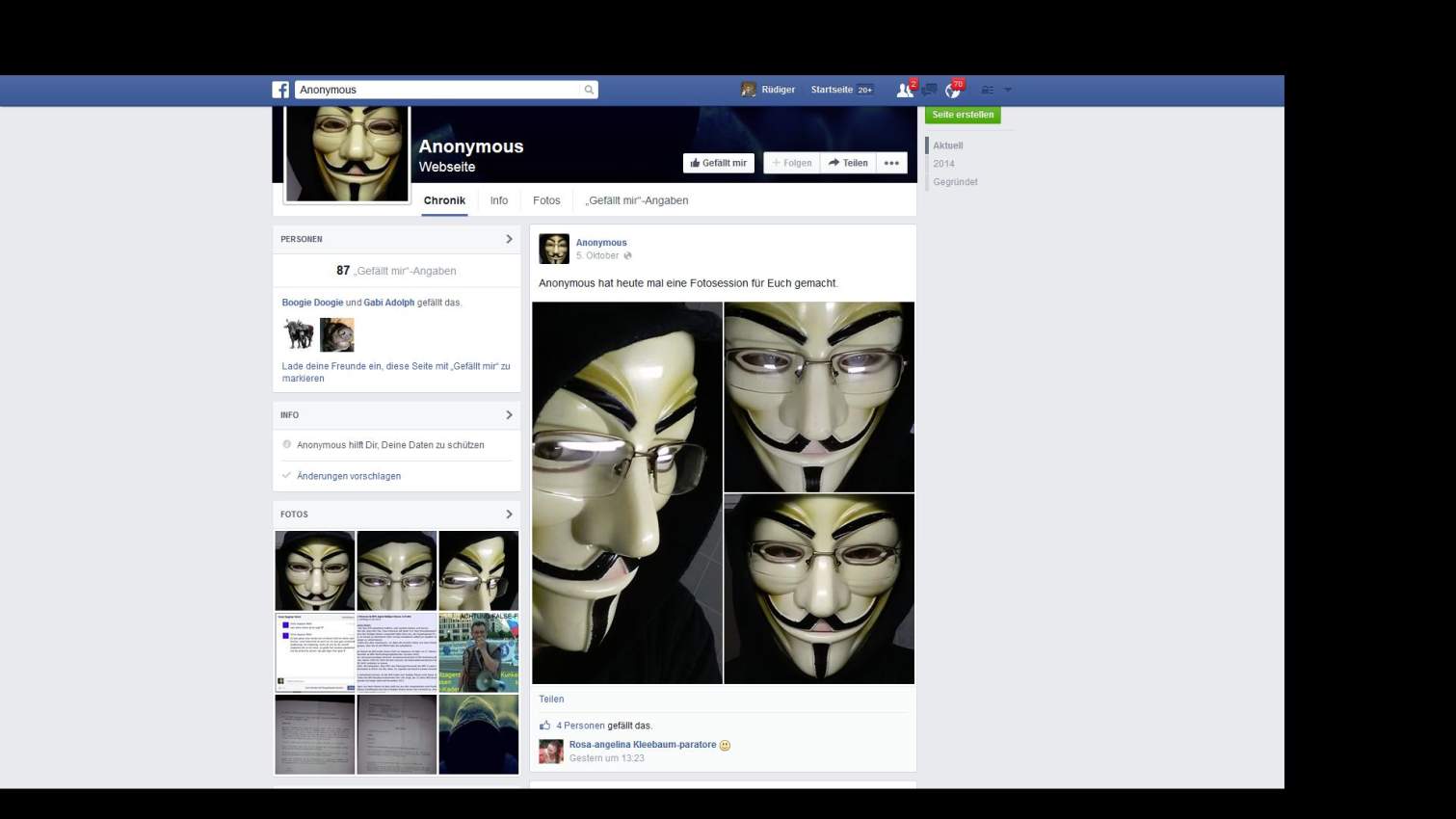Open Rüdiger's profile link

(779, 90)
